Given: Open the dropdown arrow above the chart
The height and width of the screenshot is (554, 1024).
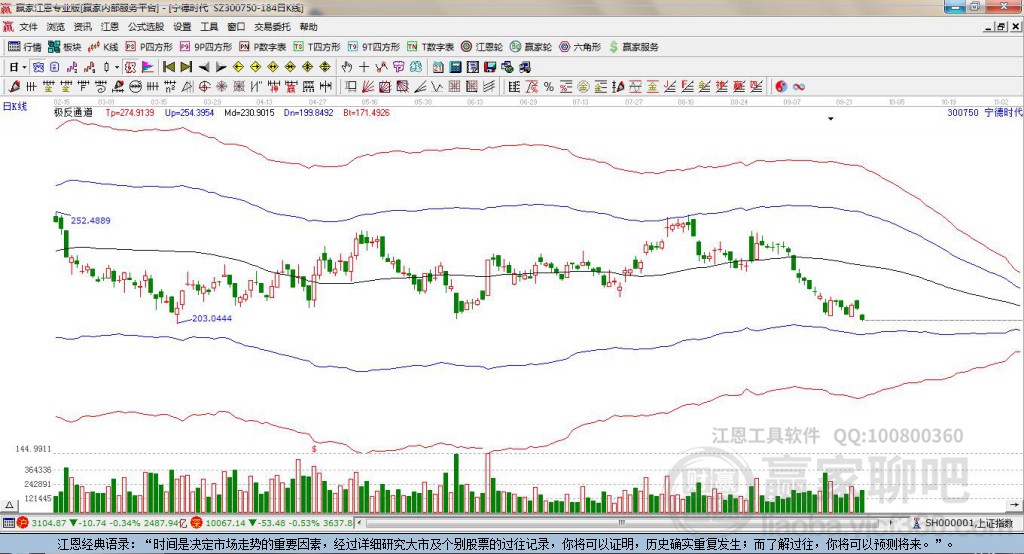Looking at the screenshot, I should [x=830, y=119].
